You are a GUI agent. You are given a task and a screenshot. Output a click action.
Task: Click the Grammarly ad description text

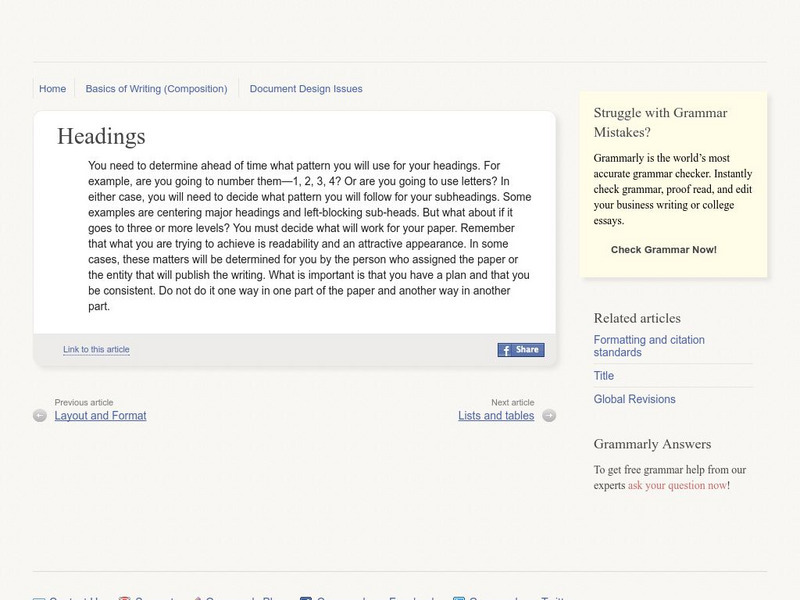point(671,189)
